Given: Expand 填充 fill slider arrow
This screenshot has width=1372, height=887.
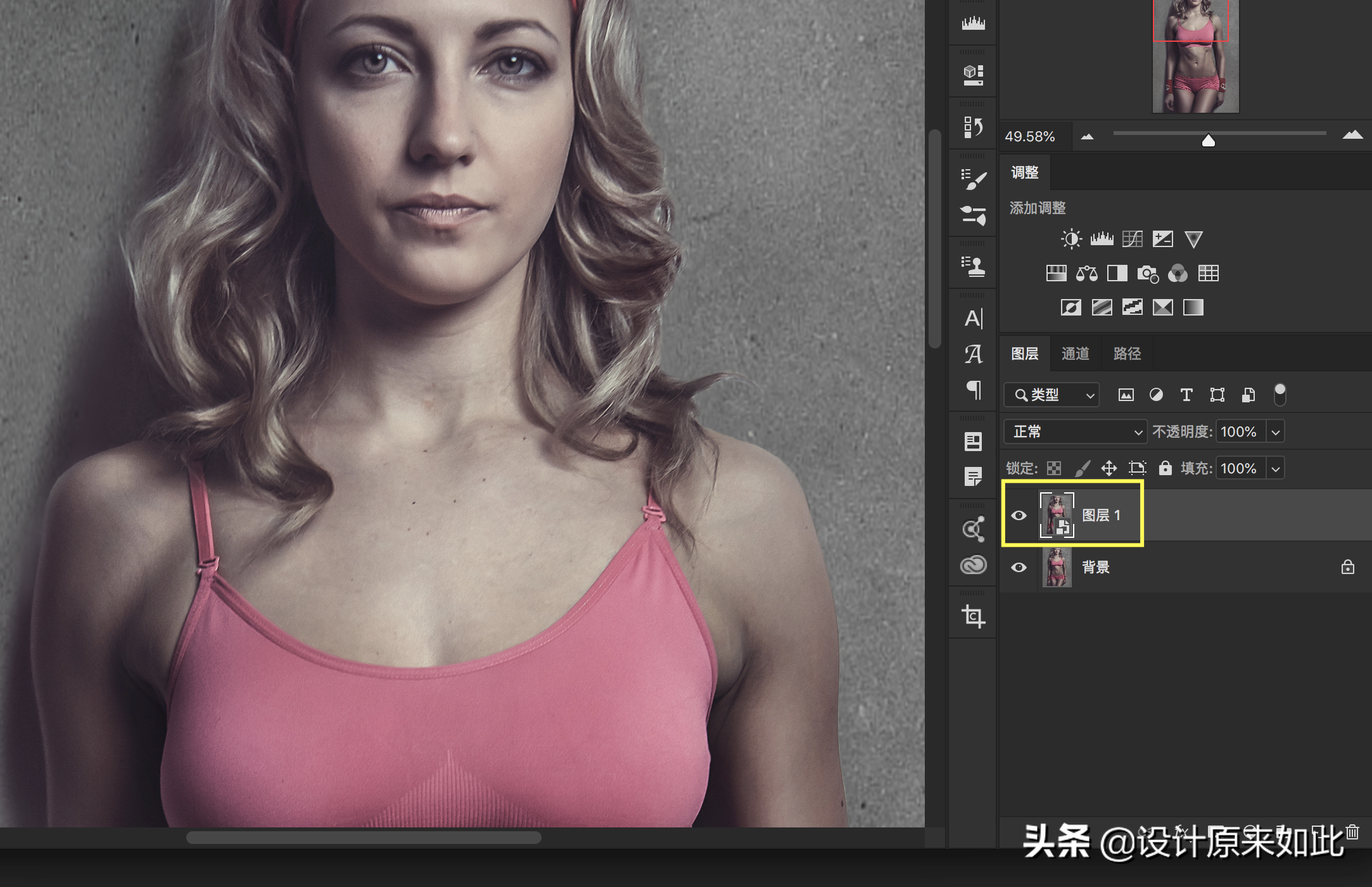Looking at the screenshot, I should click(x=1276, y=468).
